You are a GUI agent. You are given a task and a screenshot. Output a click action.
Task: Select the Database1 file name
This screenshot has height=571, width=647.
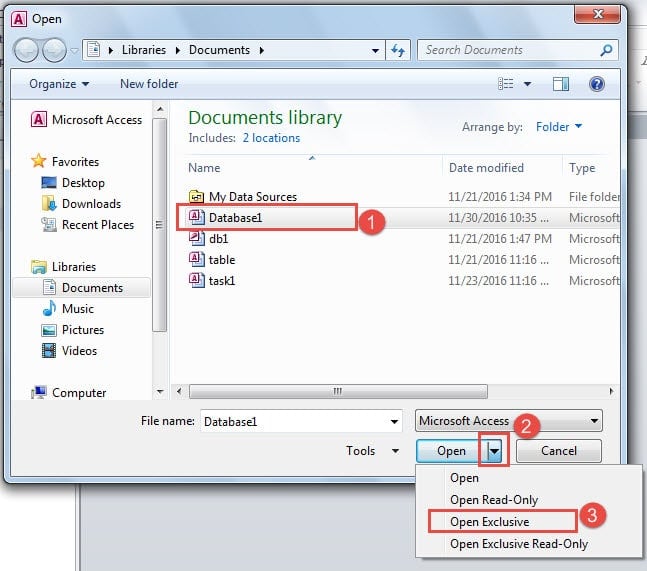coord(236,217)
